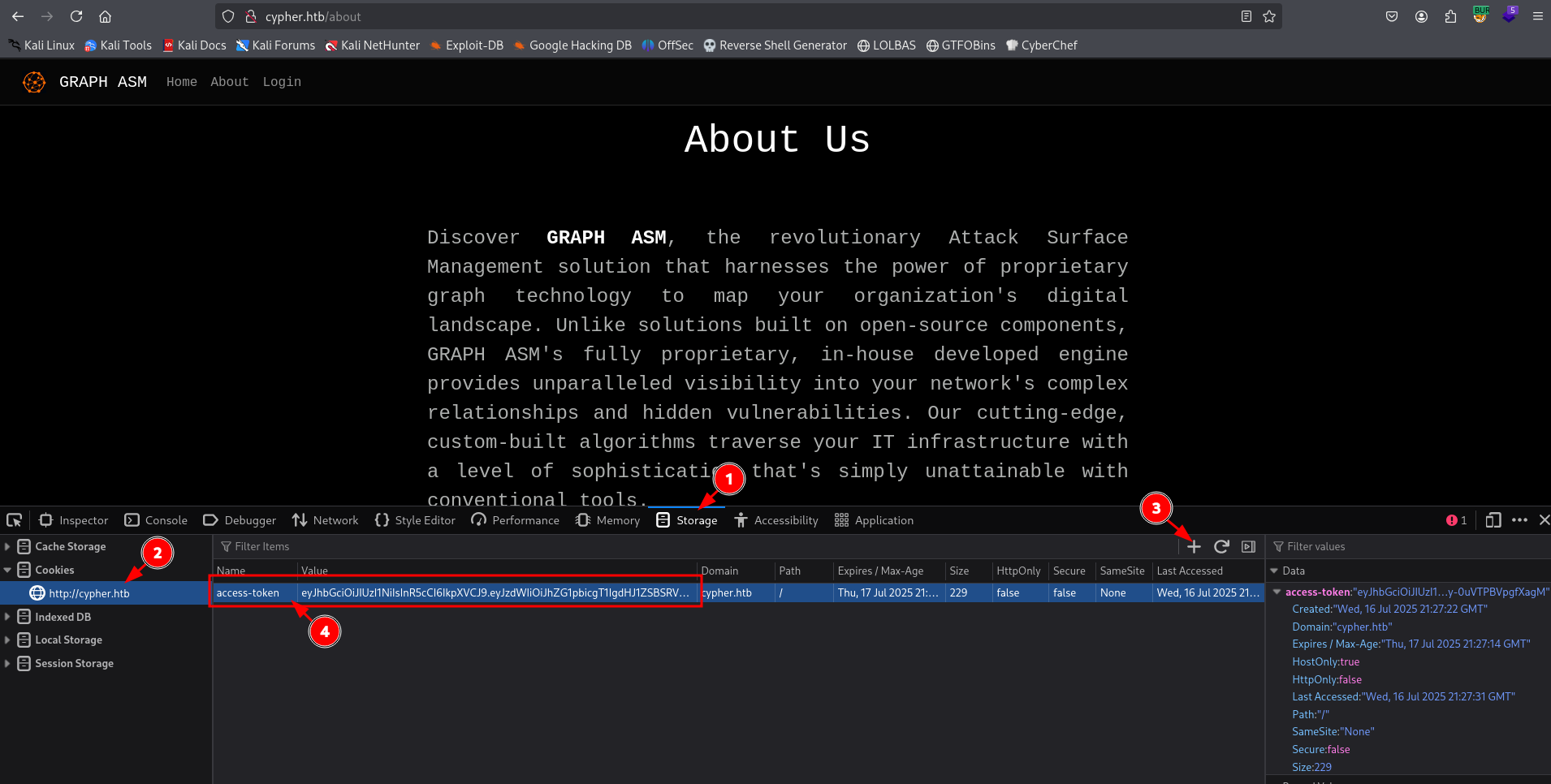Activate the element picker tool

pos(15,520)
